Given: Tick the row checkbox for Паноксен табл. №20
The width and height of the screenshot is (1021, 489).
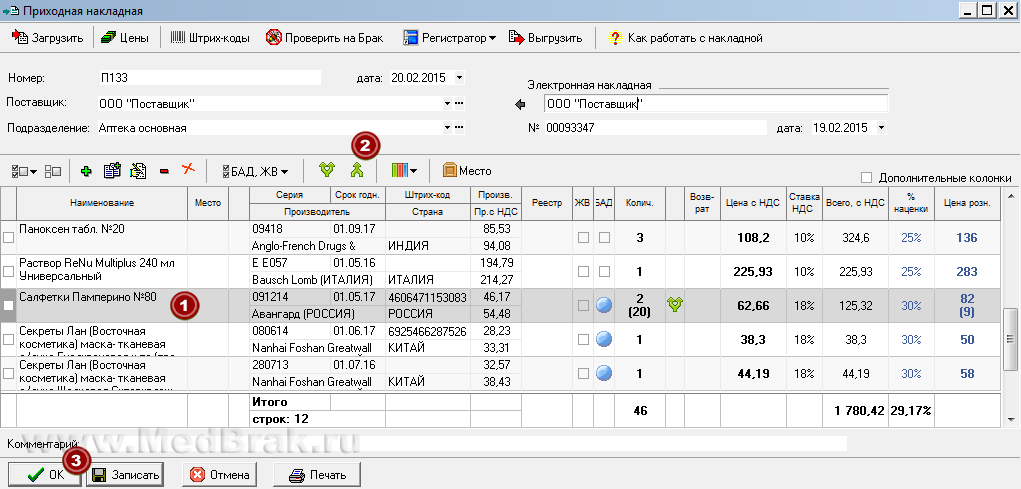Looking at the screenshot, I should click(8, 238).
